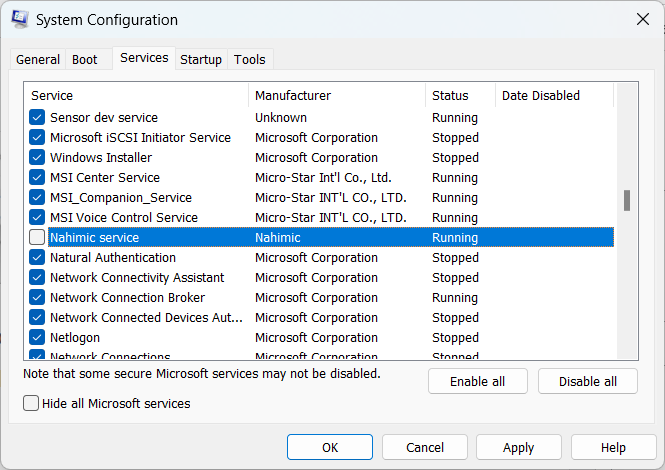
Task: Click the services list scrollbar thumb
Action: 627,200
